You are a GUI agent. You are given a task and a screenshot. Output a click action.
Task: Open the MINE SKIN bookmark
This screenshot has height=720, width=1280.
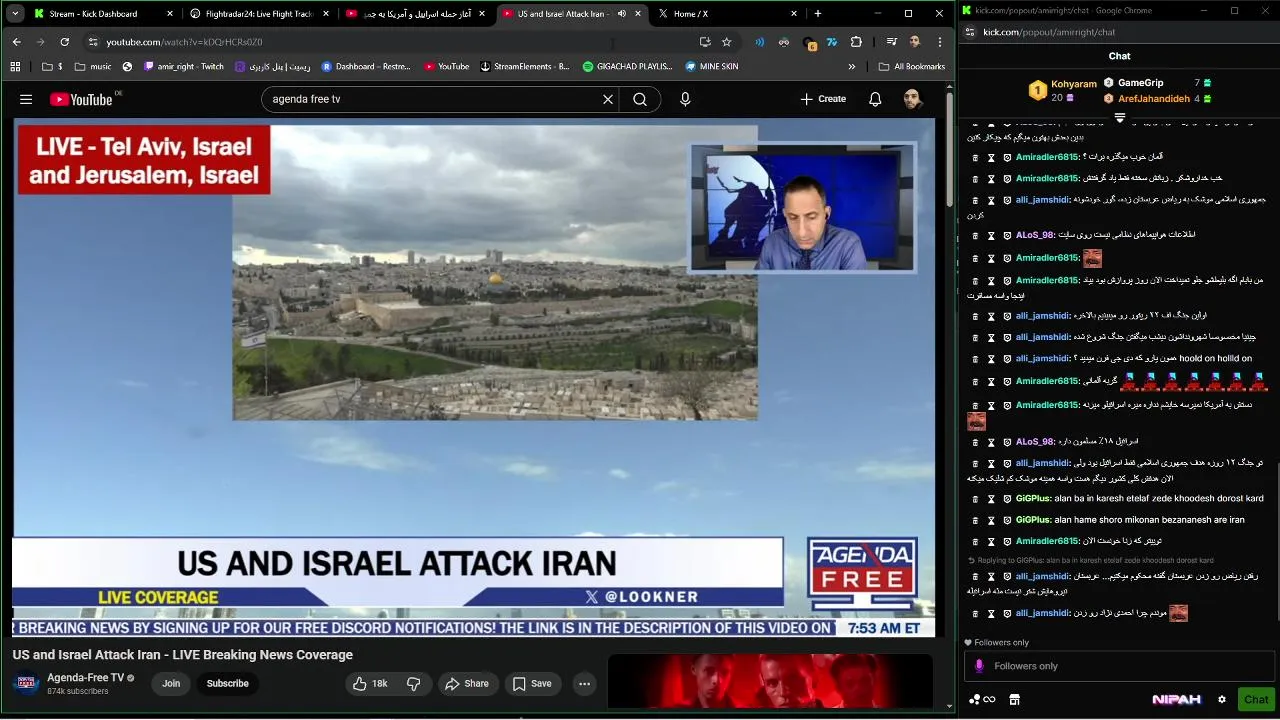click(x=711, y=67)
